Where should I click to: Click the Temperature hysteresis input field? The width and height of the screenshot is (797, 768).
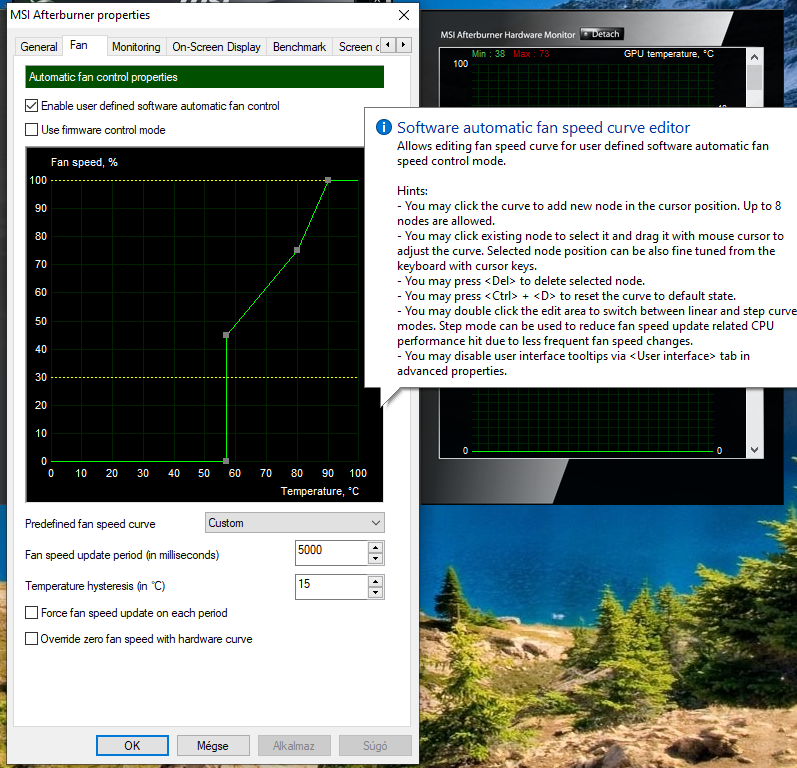(331, 587)
